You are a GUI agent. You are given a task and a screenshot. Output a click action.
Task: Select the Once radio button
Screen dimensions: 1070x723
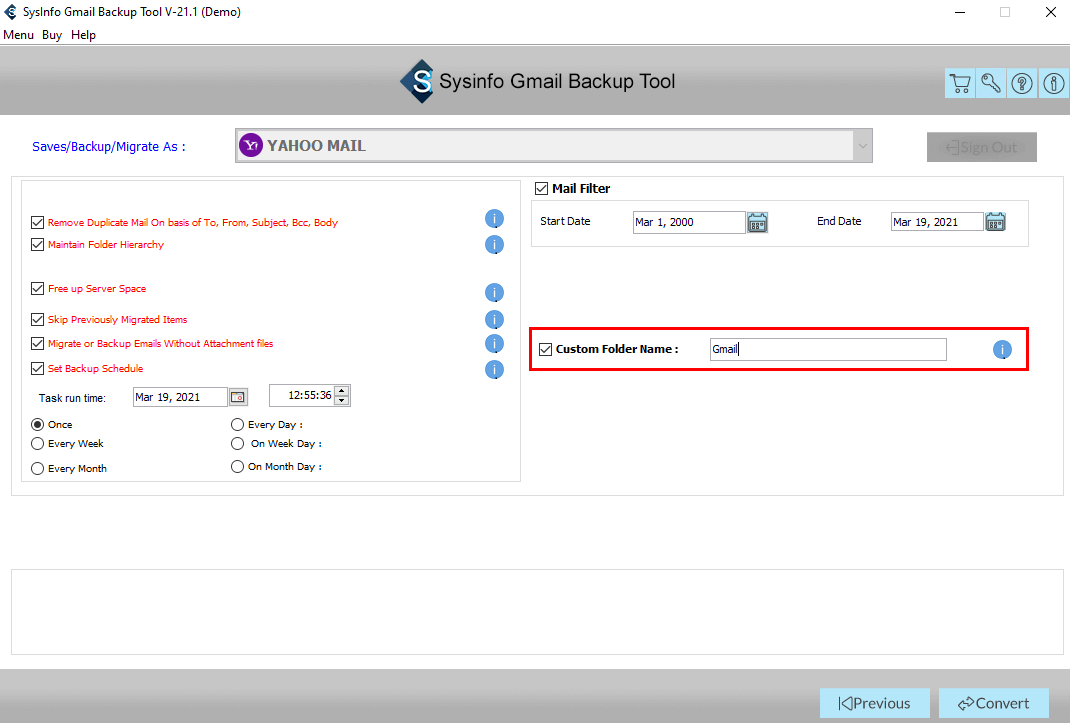[38, 425]
